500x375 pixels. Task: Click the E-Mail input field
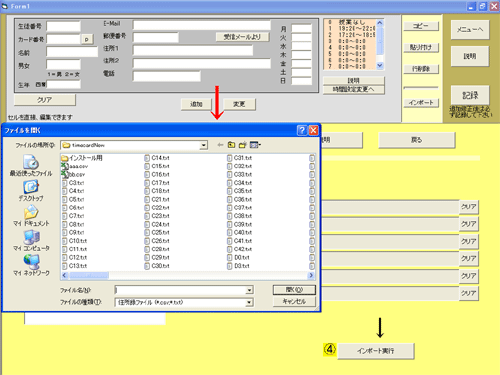coord(202,25)
